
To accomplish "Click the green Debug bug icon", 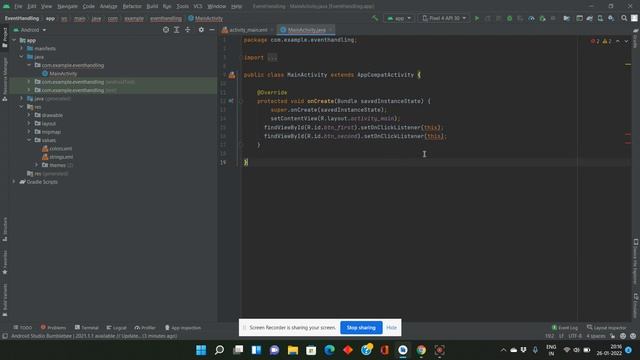I will (509, 18).
